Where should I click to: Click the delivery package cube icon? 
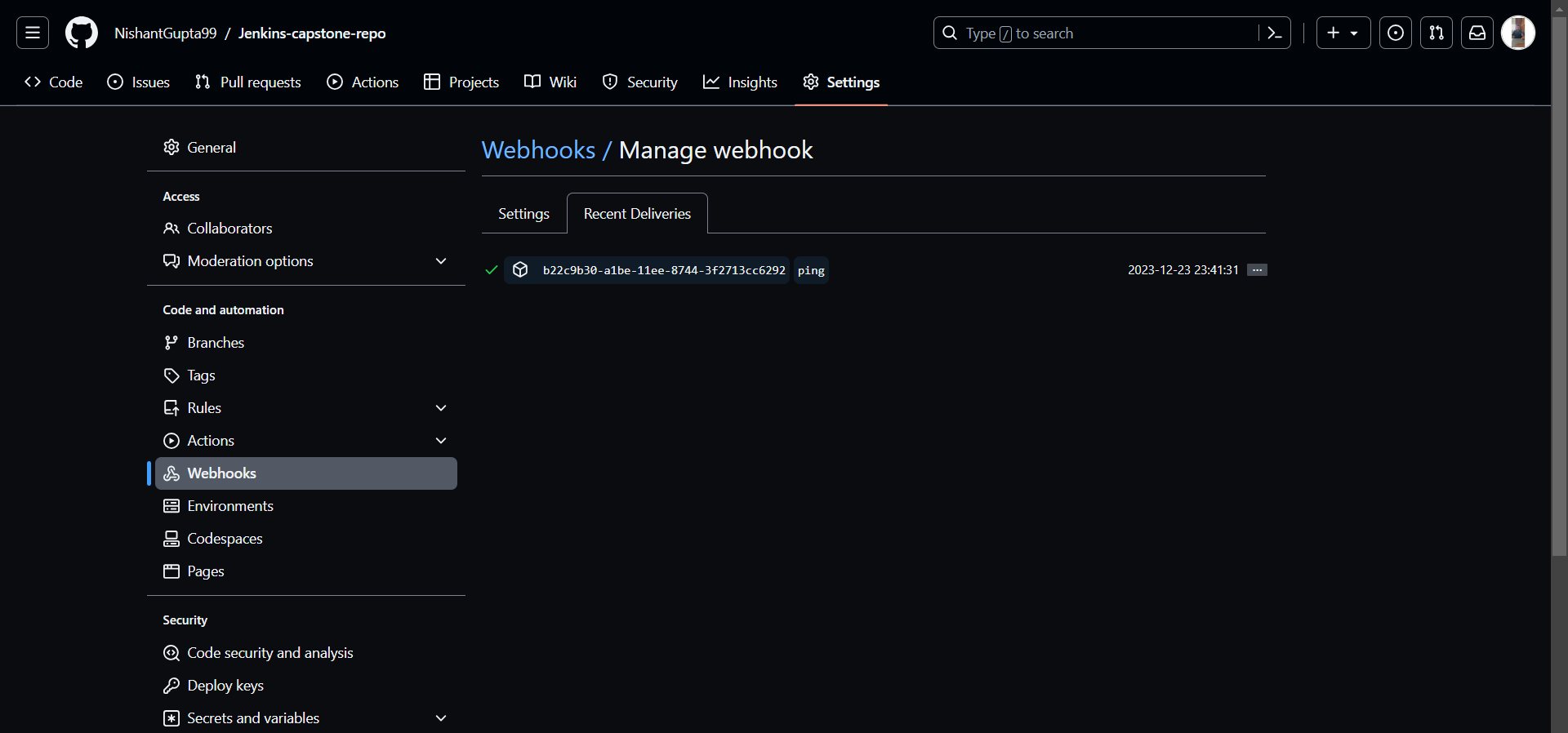point(520,270)
